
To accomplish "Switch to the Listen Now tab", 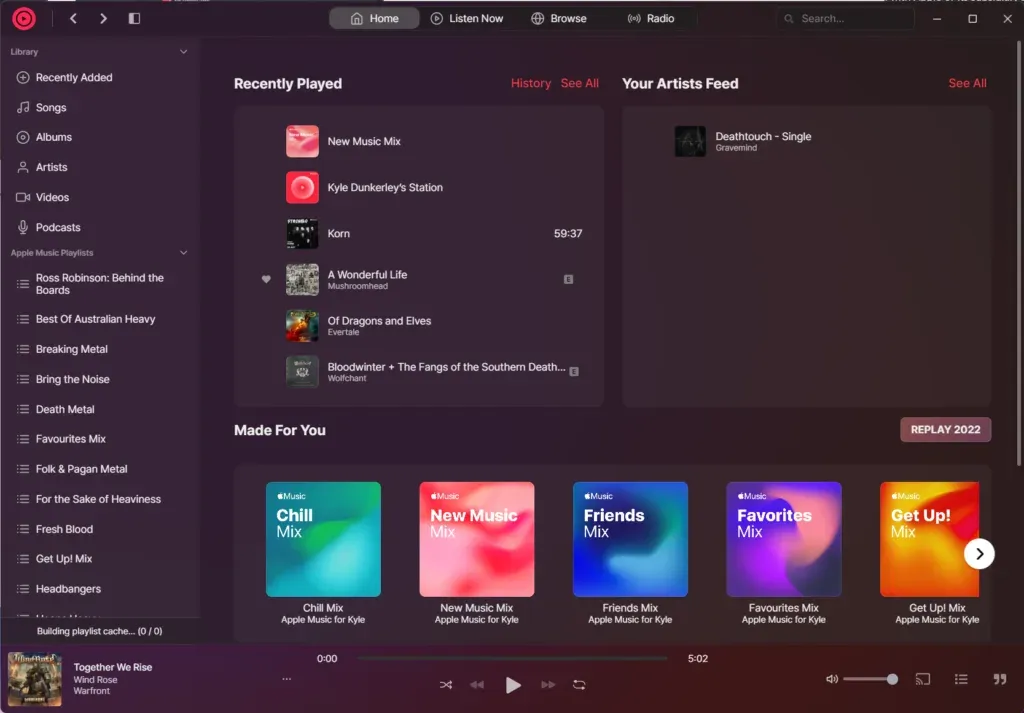I will pos(466,18).
